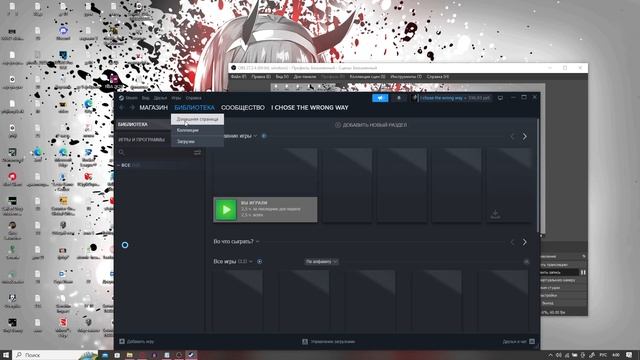The image size is (640, 360).
Task: Open the МАГАЗИН tab in Steam
Action: click(x=153, y=108)
